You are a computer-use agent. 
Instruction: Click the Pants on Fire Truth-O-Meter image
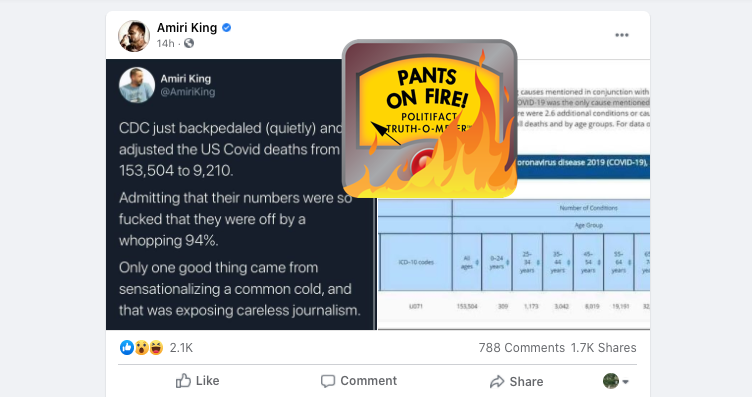(x=430, y=118)
